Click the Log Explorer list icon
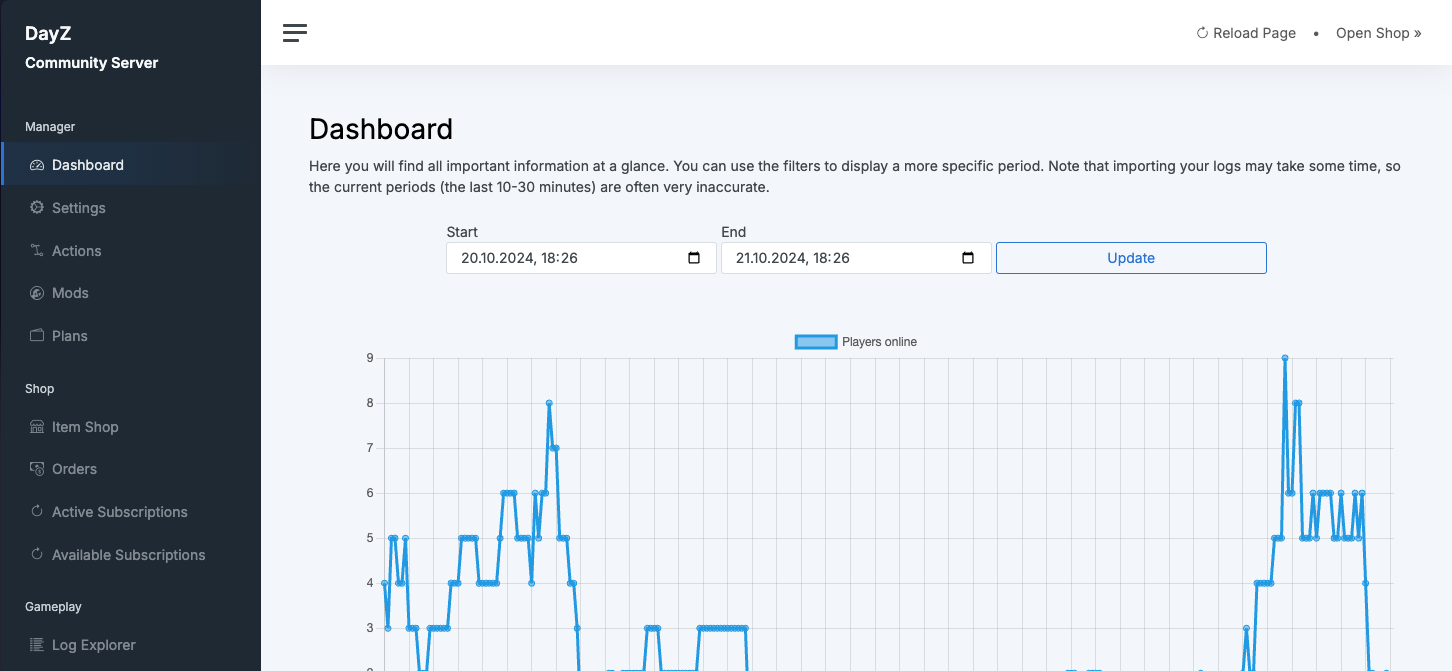 pos(37,645)
